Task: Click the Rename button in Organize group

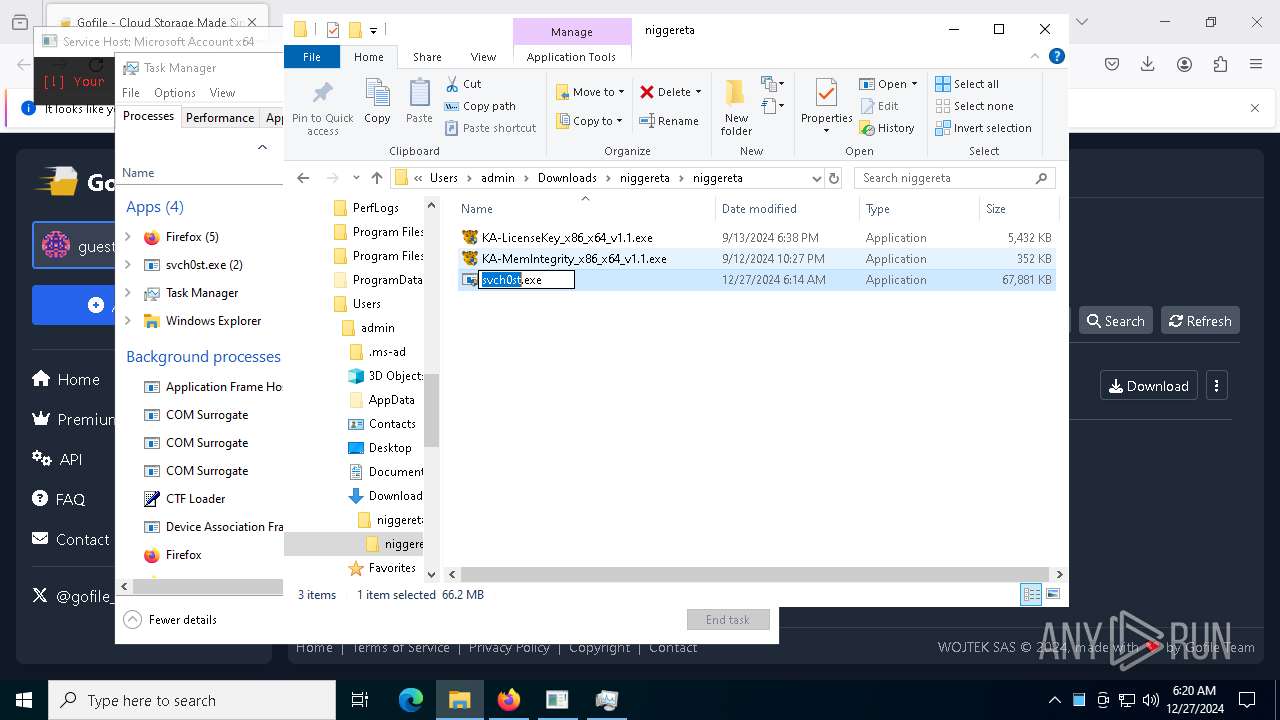Action: (x=669, y=121)
